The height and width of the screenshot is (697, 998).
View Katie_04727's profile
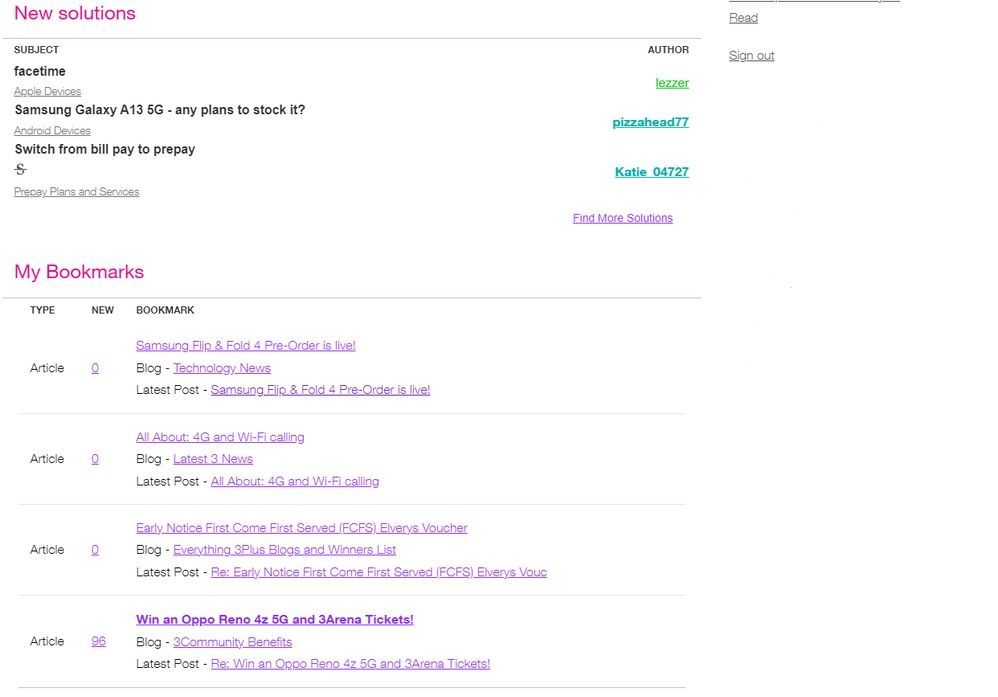[651, 172]
